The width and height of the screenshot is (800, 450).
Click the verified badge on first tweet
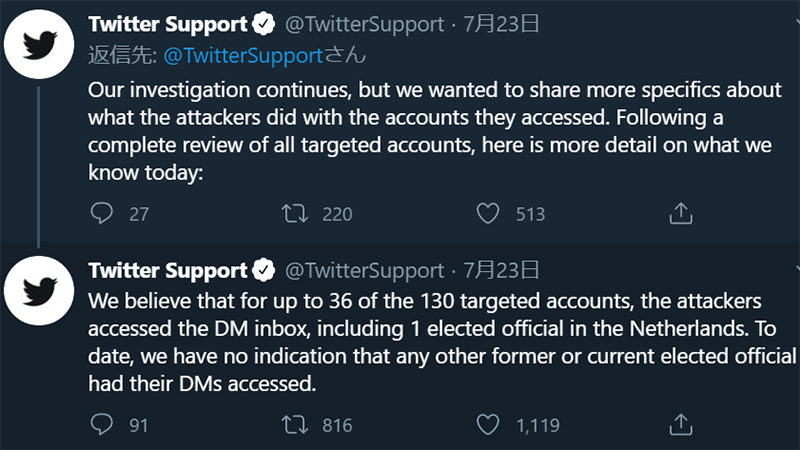point(265,24)
